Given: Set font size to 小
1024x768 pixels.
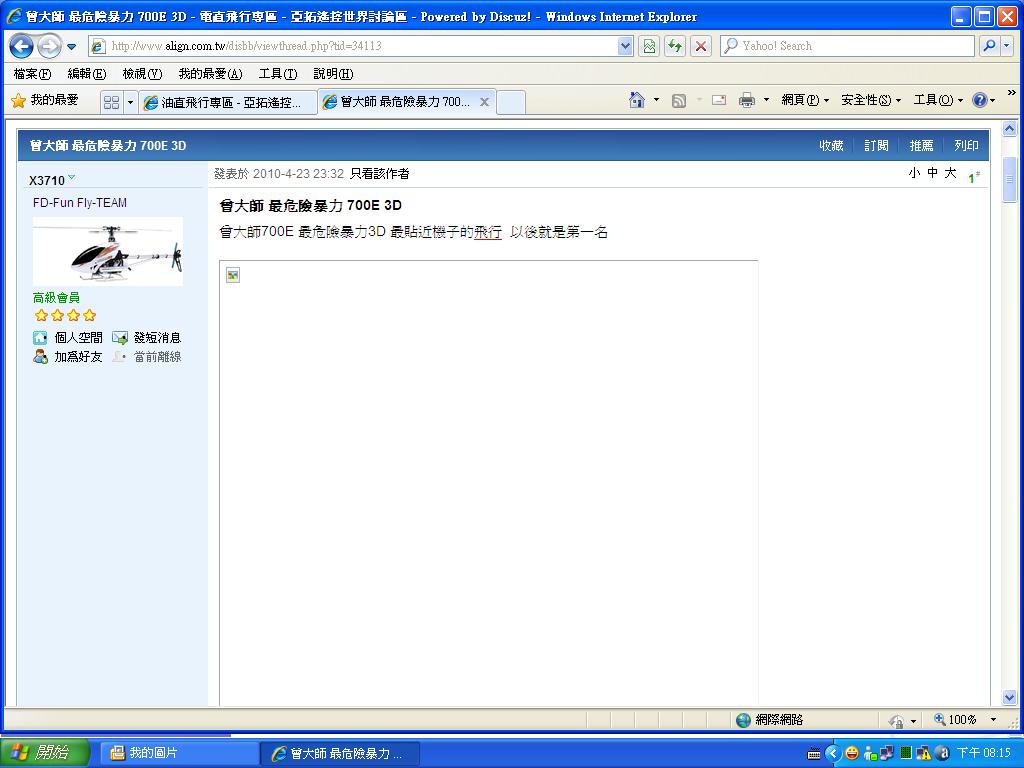Looking at the screenshot, I should click(x=914, y=172).
